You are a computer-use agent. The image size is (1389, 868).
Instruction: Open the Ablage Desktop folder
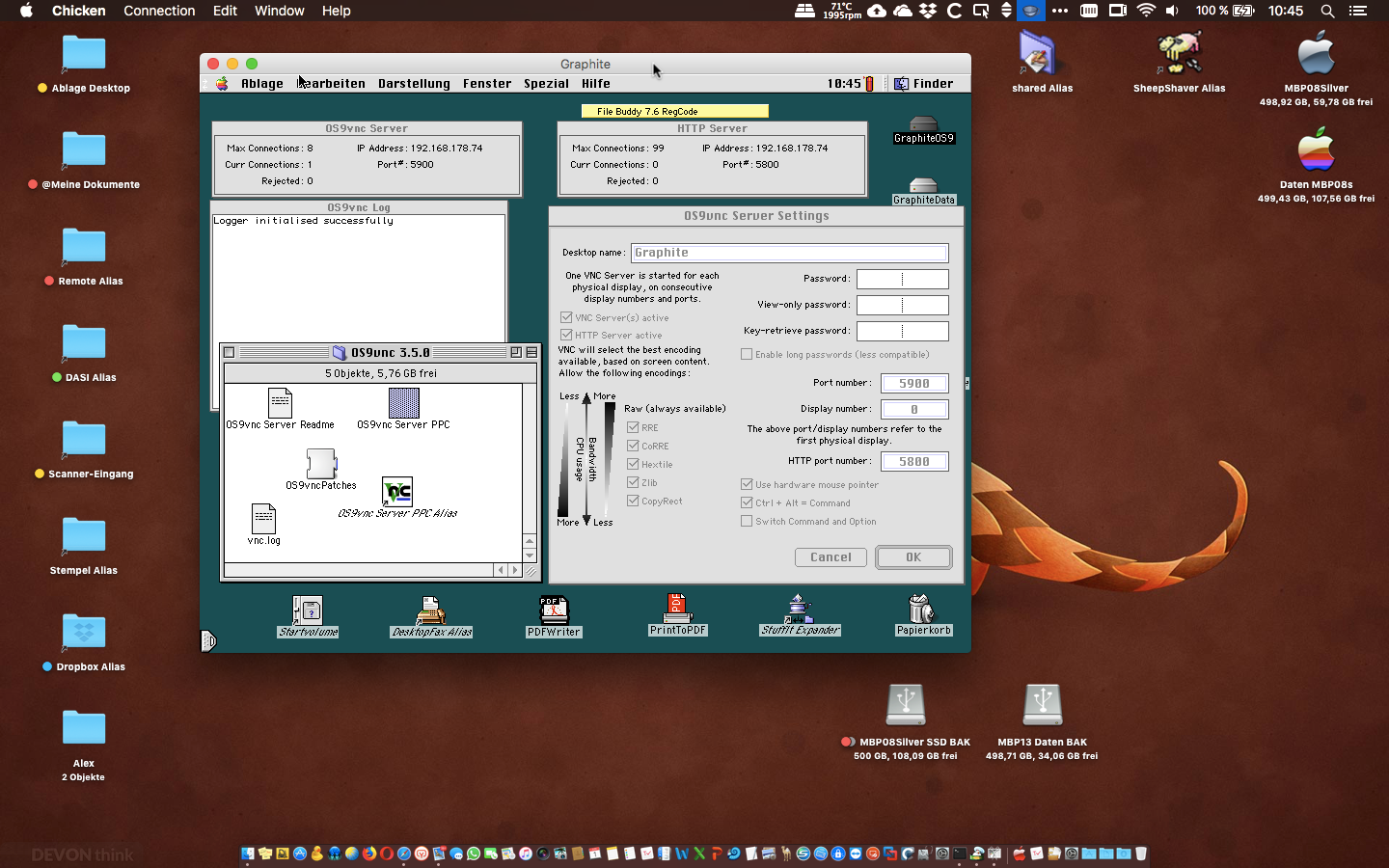point(84,53)
